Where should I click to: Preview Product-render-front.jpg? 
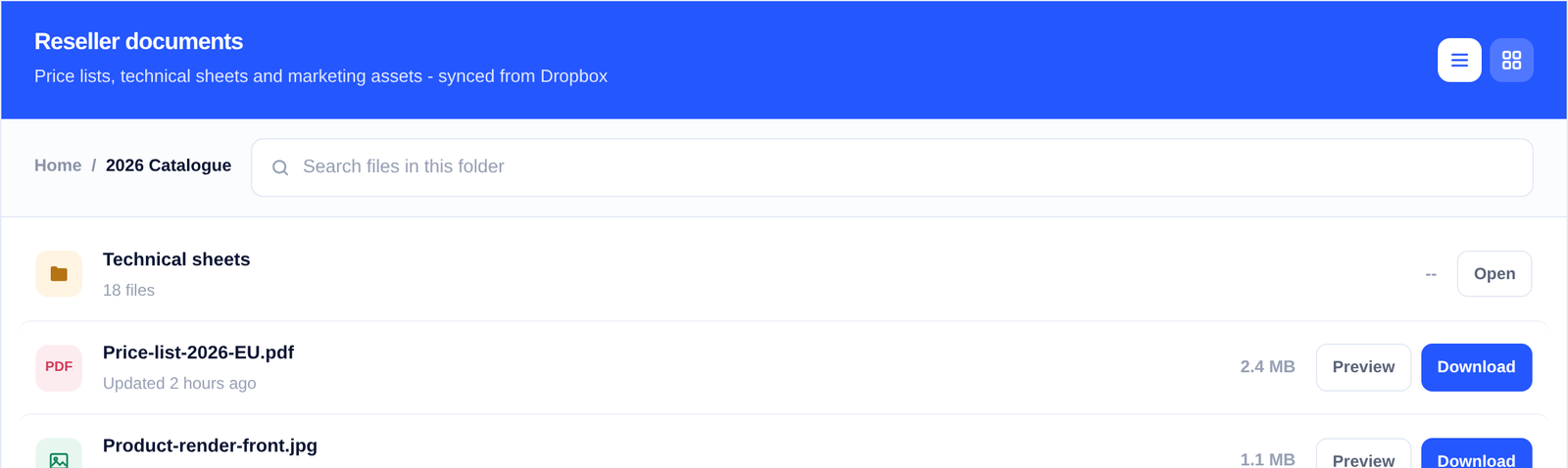(x=1363, y=456)
